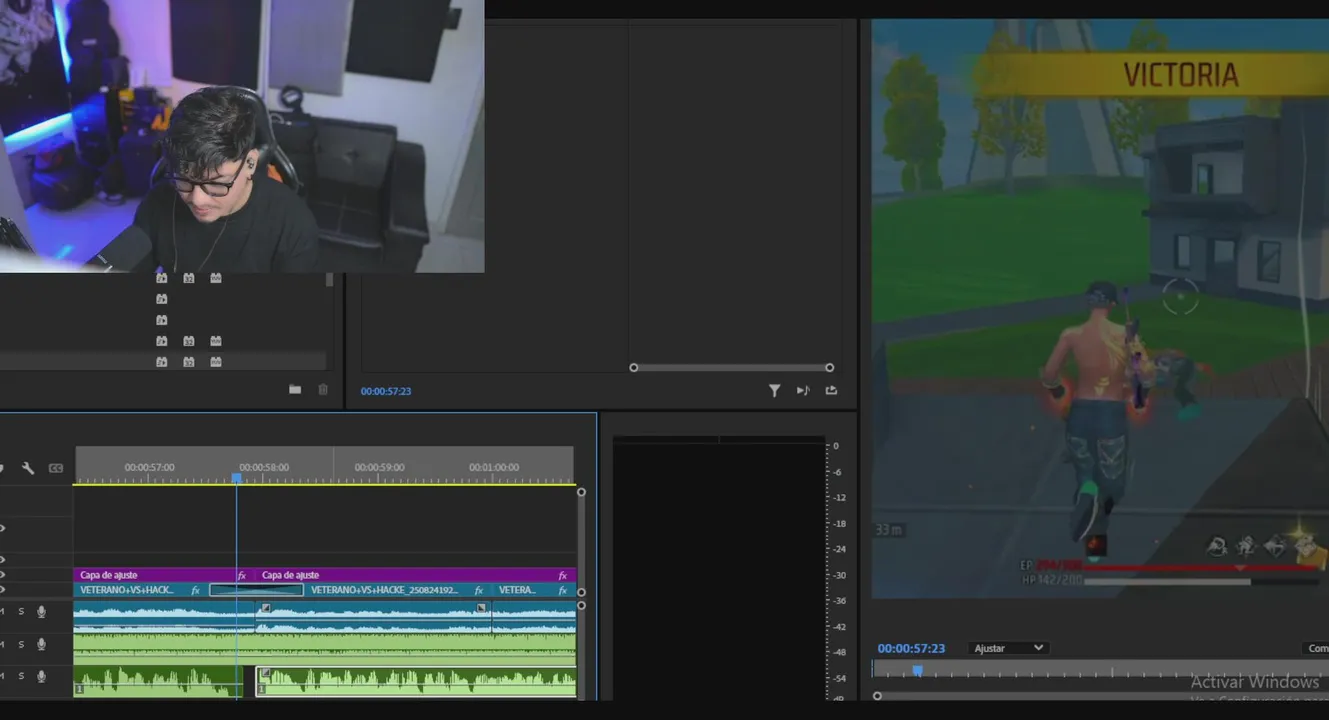Click the blue 00:00:57:23 timecode in source panel
The height and width of the screenshot is (720, 1329).
point(386,391)
